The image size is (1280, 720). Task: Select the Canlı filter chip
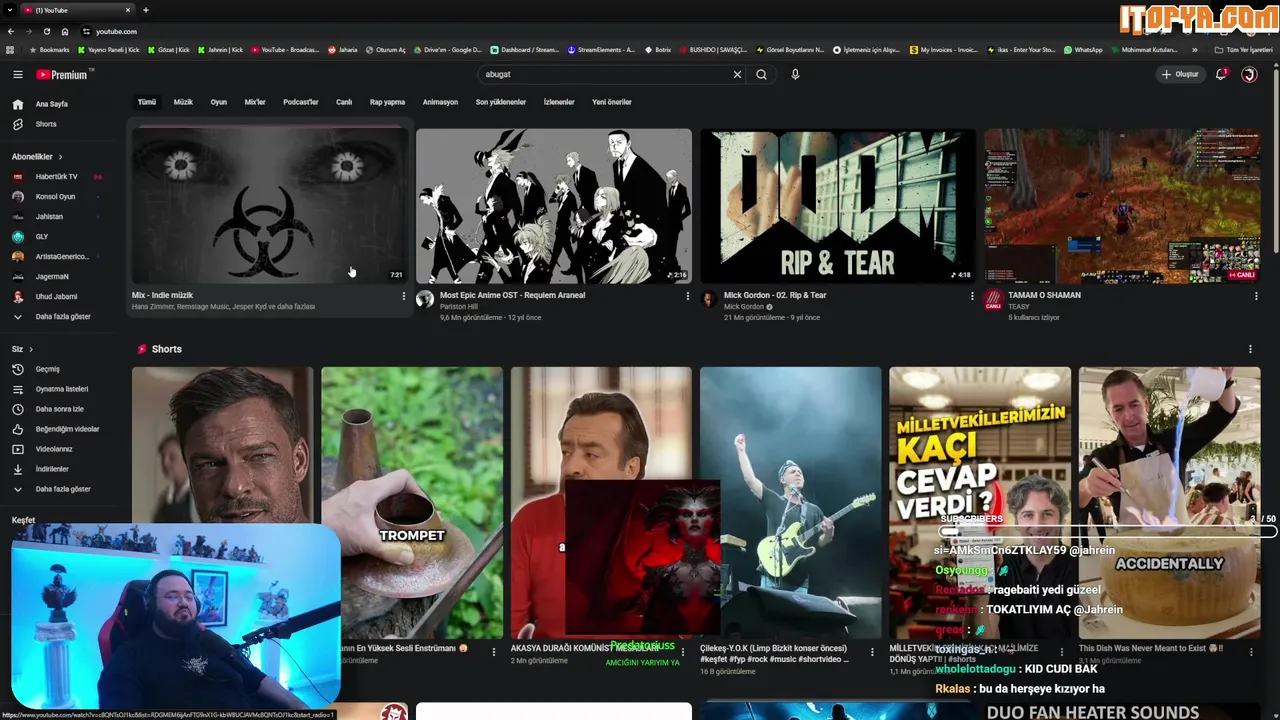click(x=344, y=102)
